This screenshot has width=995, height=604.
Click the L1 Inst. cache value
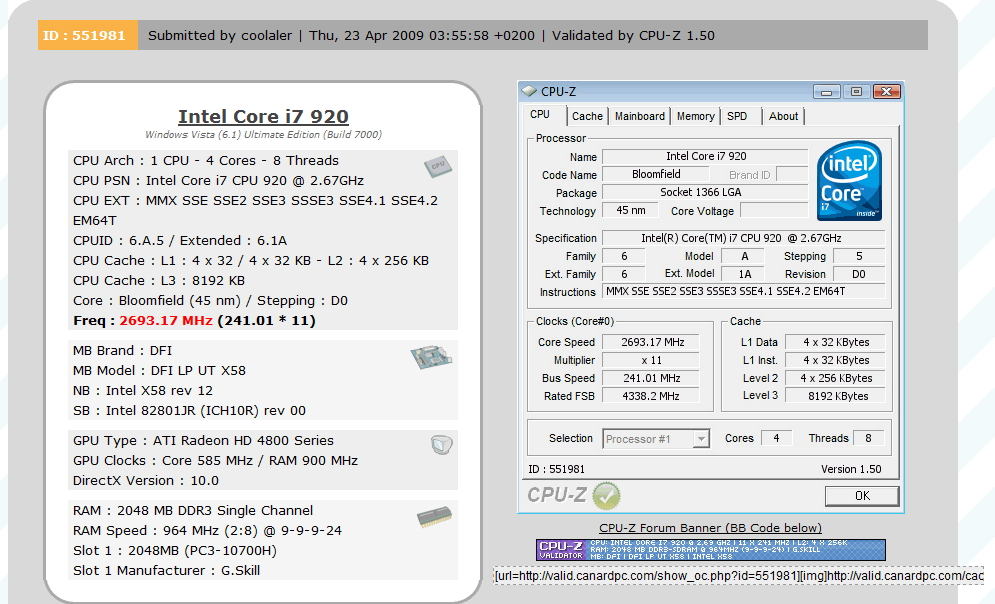tap(836, 360)
